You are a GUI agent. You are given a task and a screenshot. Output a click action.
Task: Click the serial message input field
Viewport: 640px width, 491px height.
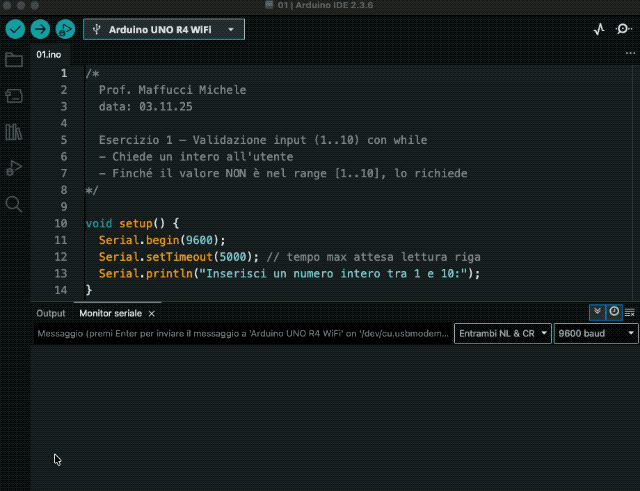(242, 334)
